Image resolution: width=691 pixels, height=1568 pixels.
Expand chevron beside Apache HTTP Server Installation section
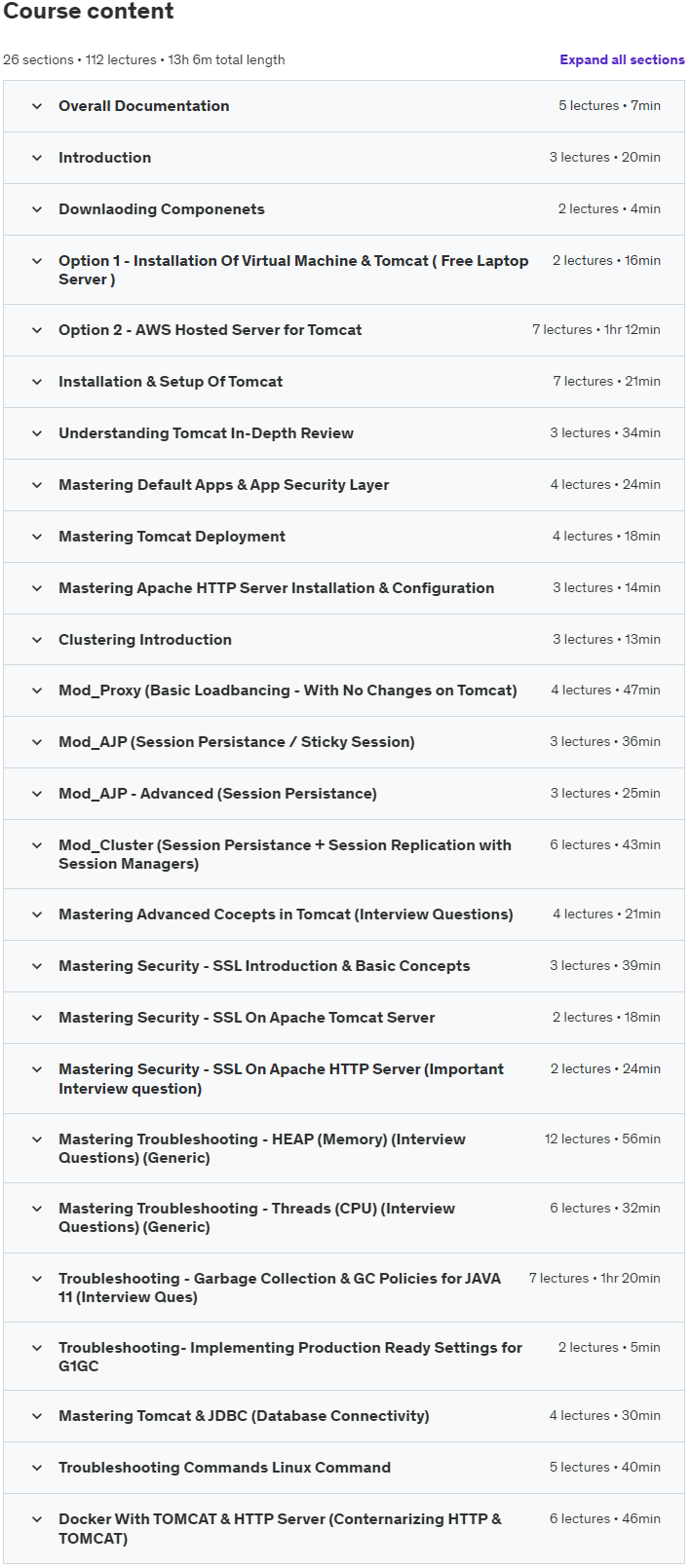(37, 588)
